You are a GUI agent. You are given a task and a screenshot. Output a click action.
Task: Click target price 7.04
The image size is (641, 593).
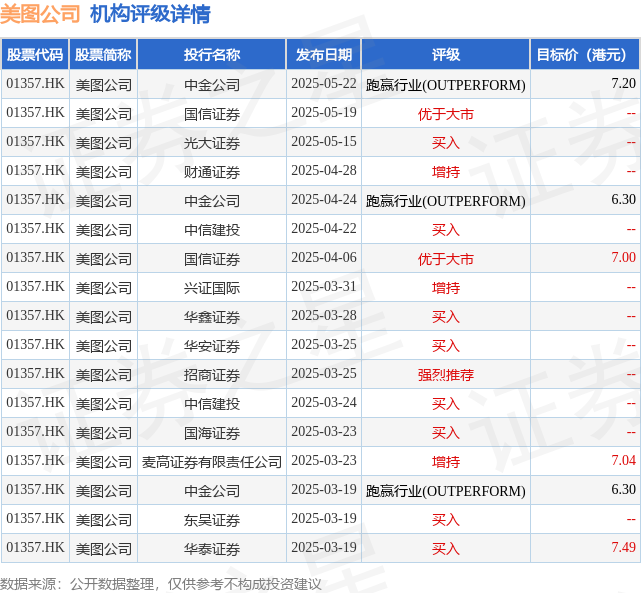(623, 461)
